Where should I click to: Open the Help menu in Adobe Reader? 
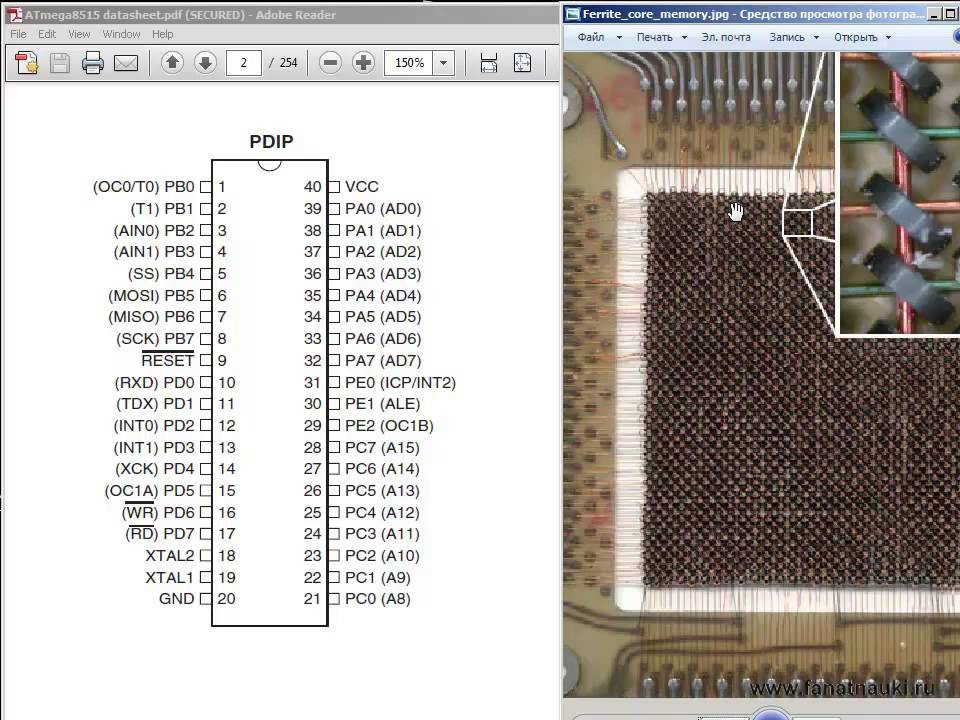click(x=162, y=34)
